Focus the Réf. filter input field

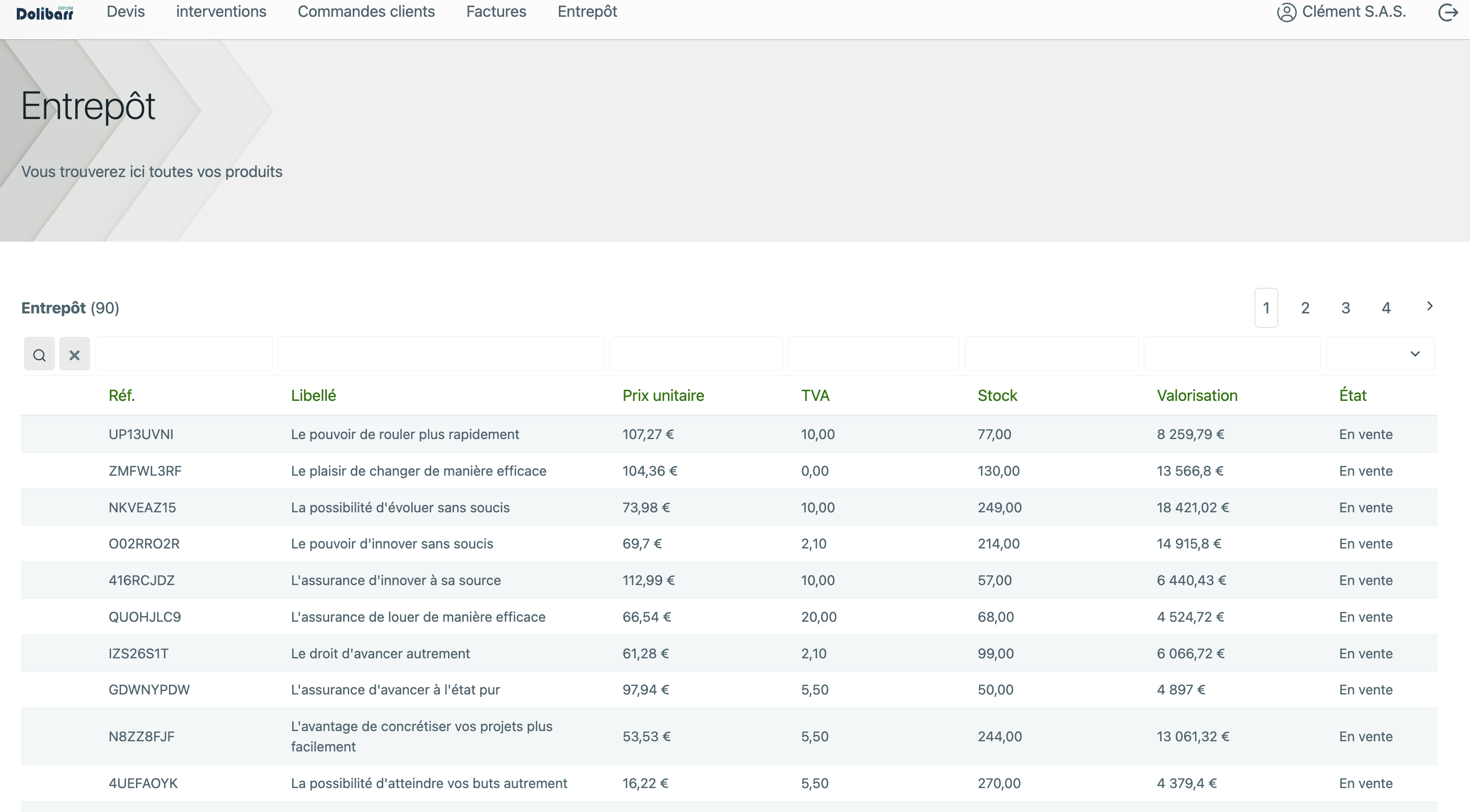pyautogui.click(x=184, y=354)
